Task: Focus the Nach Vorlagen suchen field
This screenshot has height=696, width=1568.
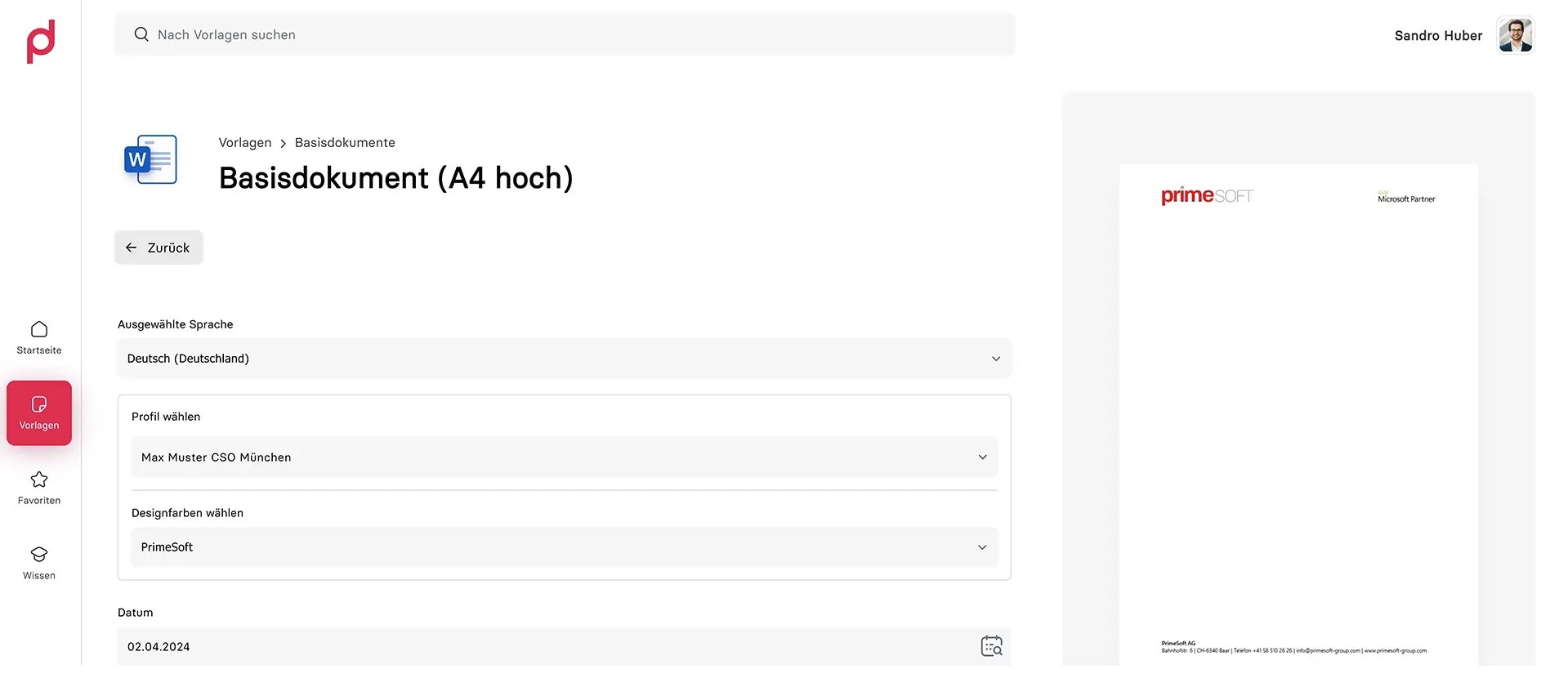Action: pos(565,34)
